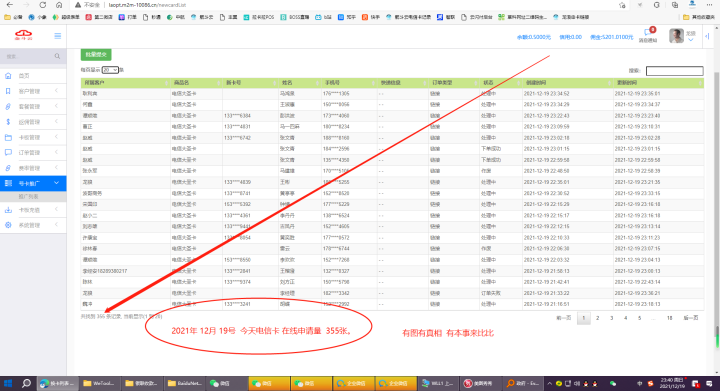Click customer cell 李绍安18289380217

click(x=105, y=271)
